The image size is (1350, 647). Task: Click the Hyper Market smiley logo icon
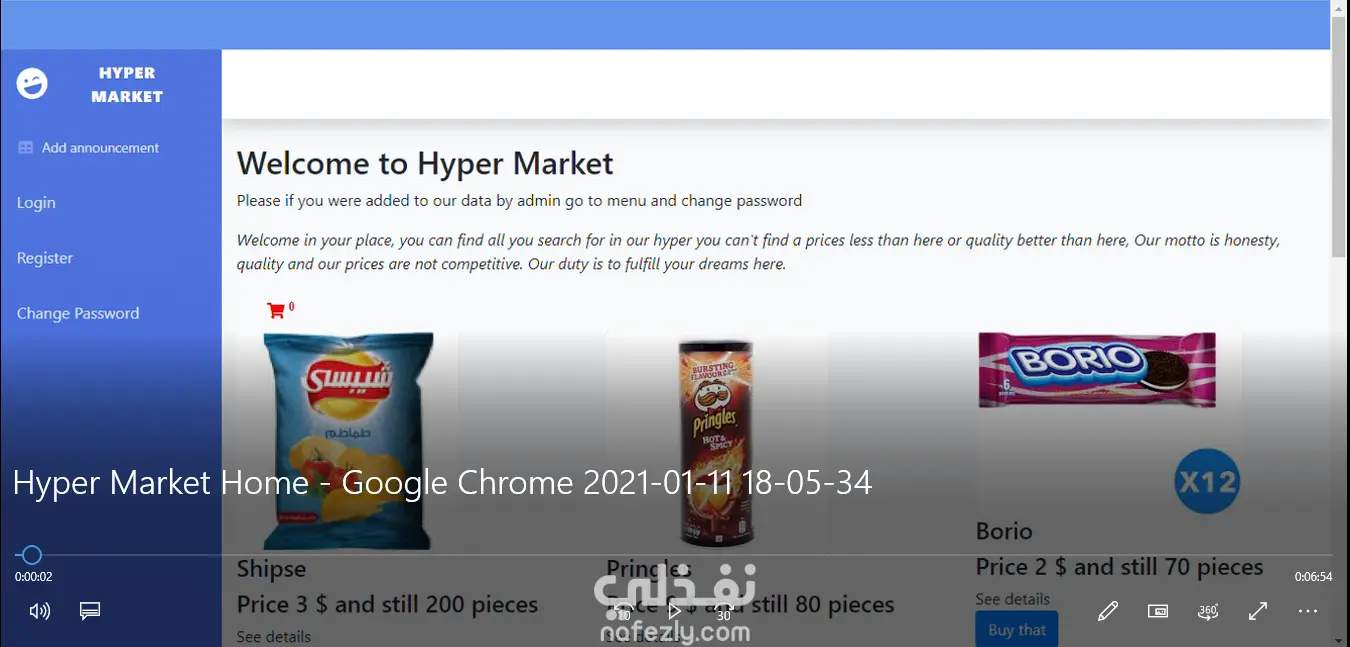(32, 84)
